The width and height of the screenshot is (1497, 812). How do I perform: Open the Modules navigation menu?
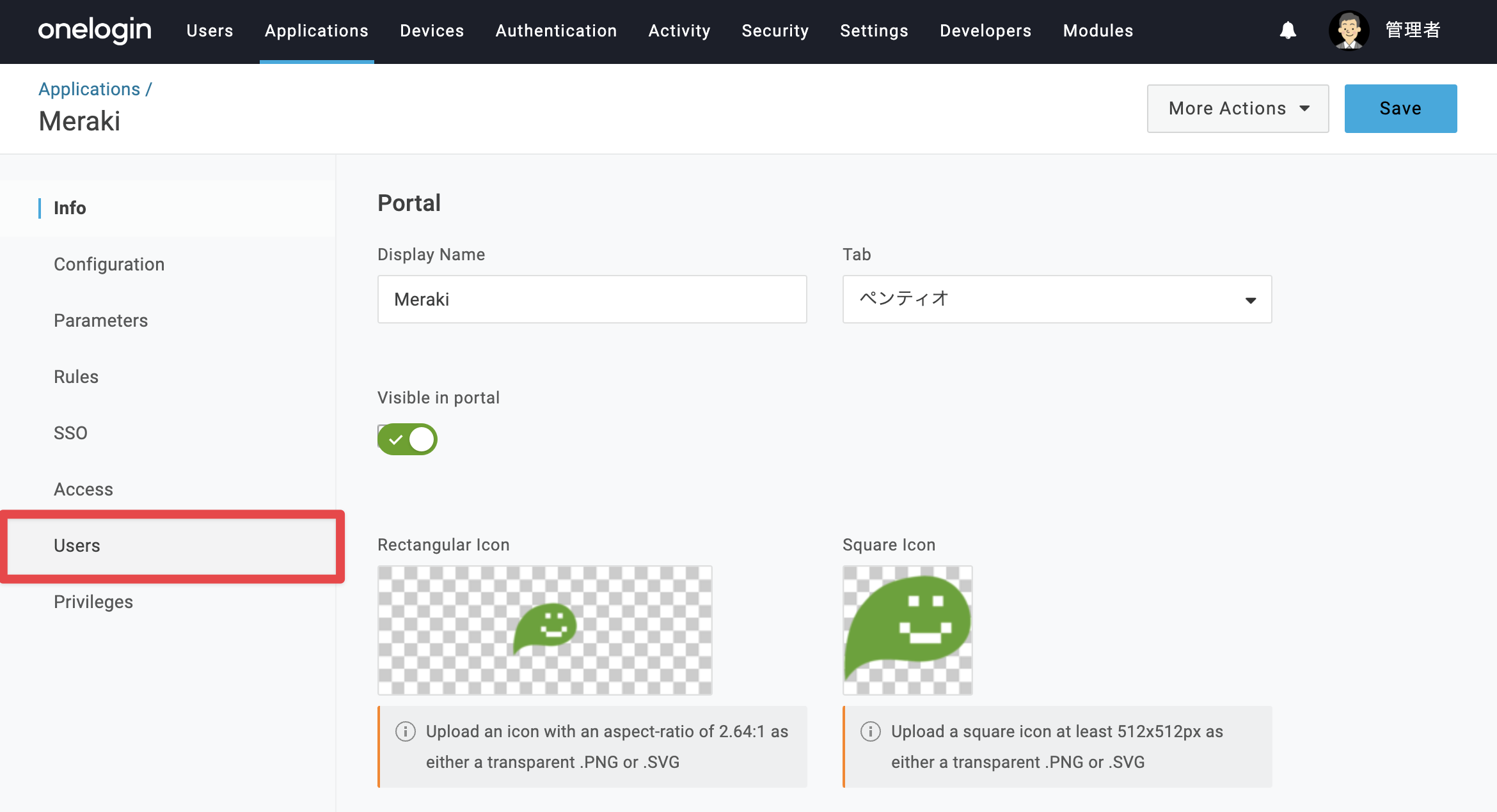point(1098,31)
